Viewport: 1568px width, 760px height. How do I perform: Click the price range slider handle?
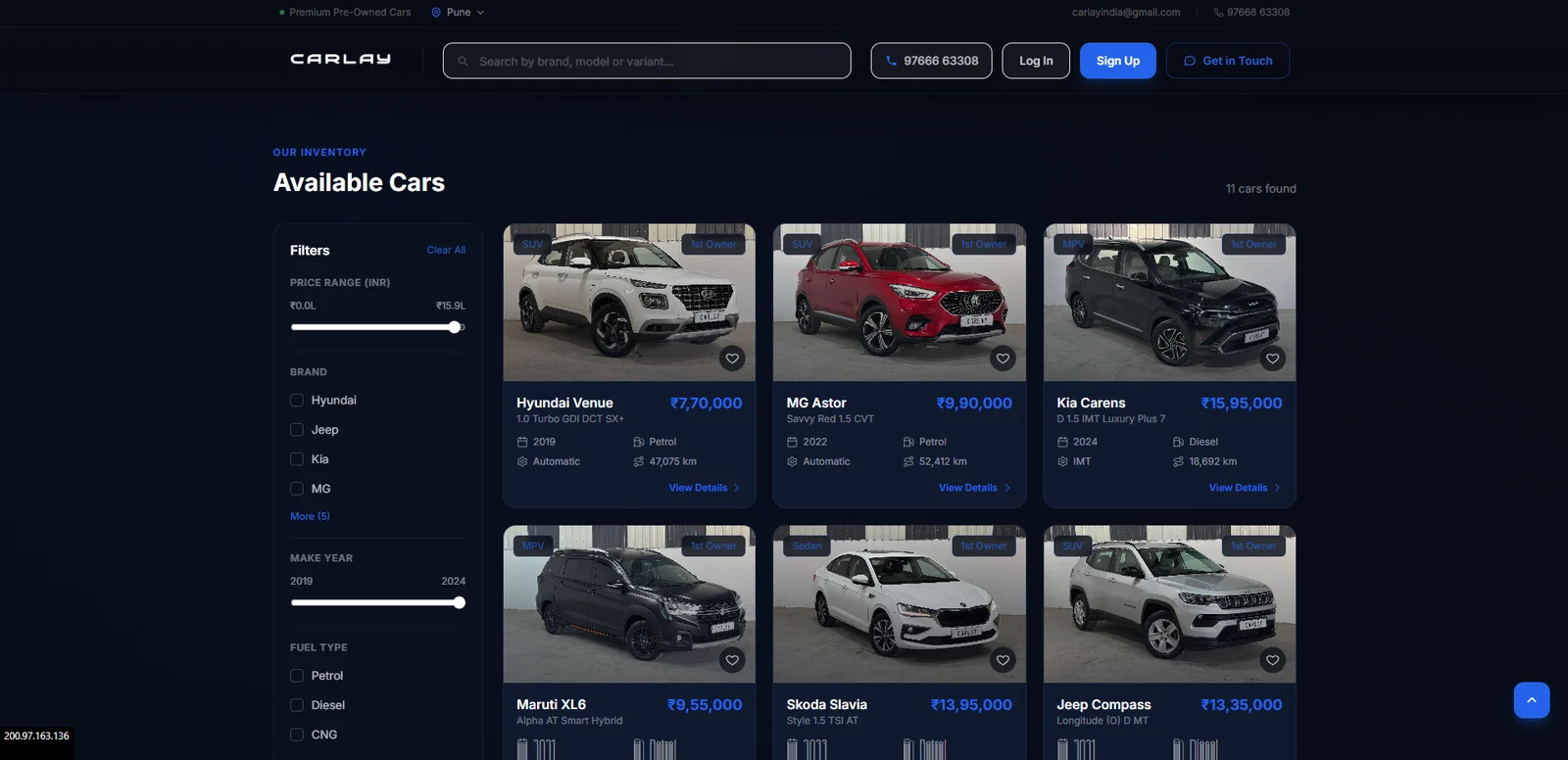pyautogui.click(x=455, y=327)
